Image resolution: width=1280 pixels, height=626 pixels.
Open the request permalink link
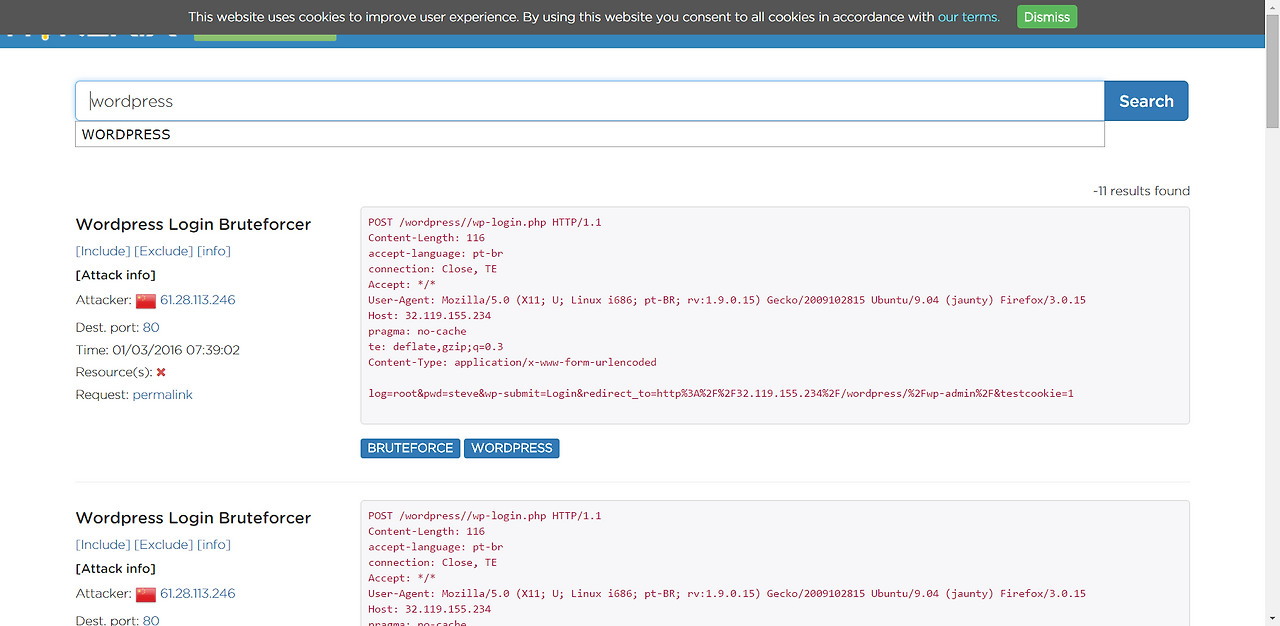coord(162,395)
